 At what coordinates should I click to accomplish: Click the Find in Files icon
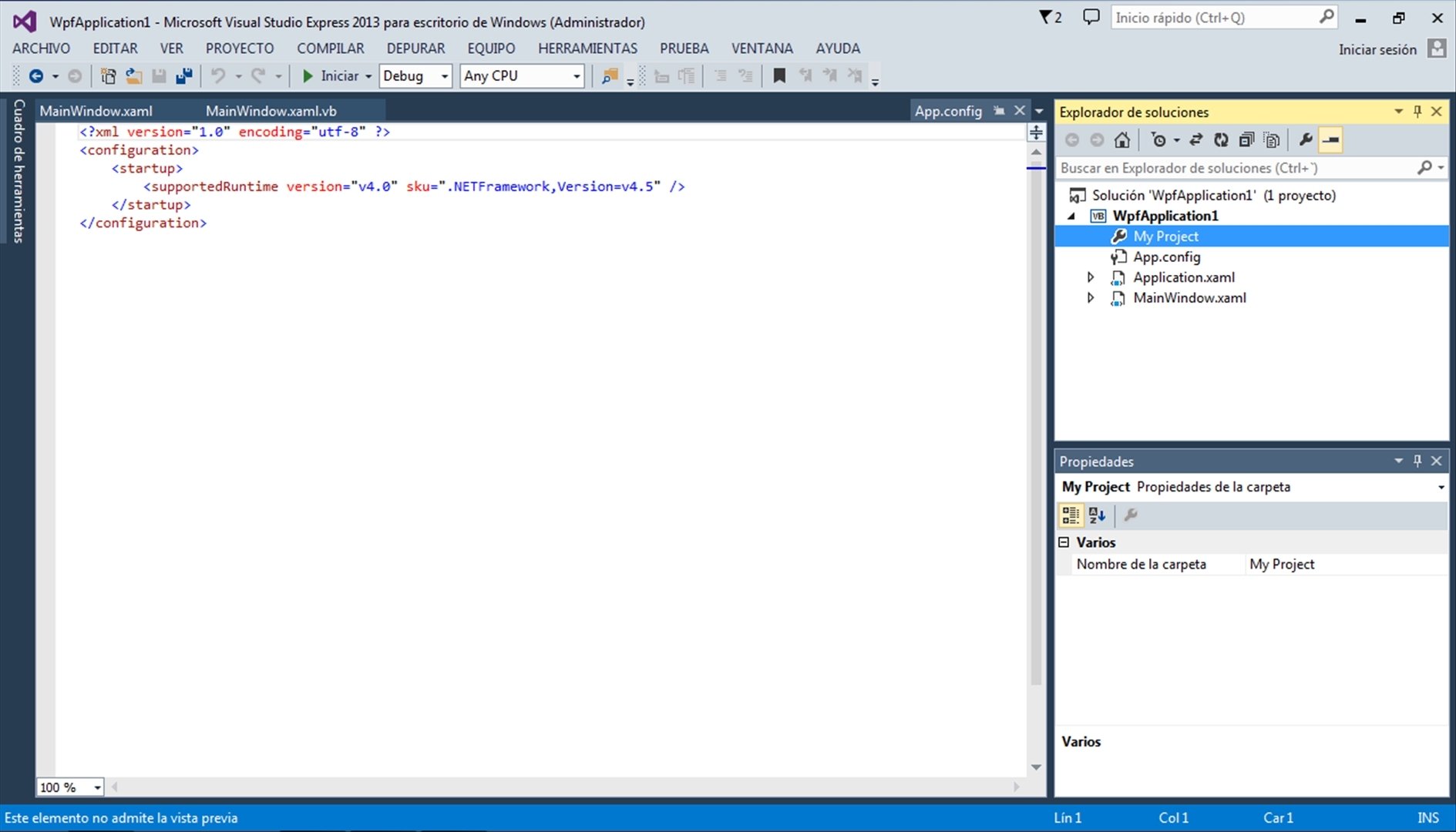point(610,76)
